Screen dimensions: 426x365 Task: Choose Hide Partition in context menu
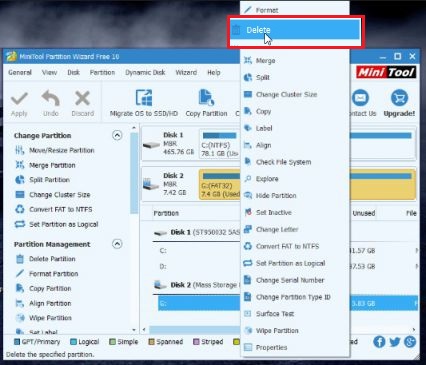[x=295, y=195]
